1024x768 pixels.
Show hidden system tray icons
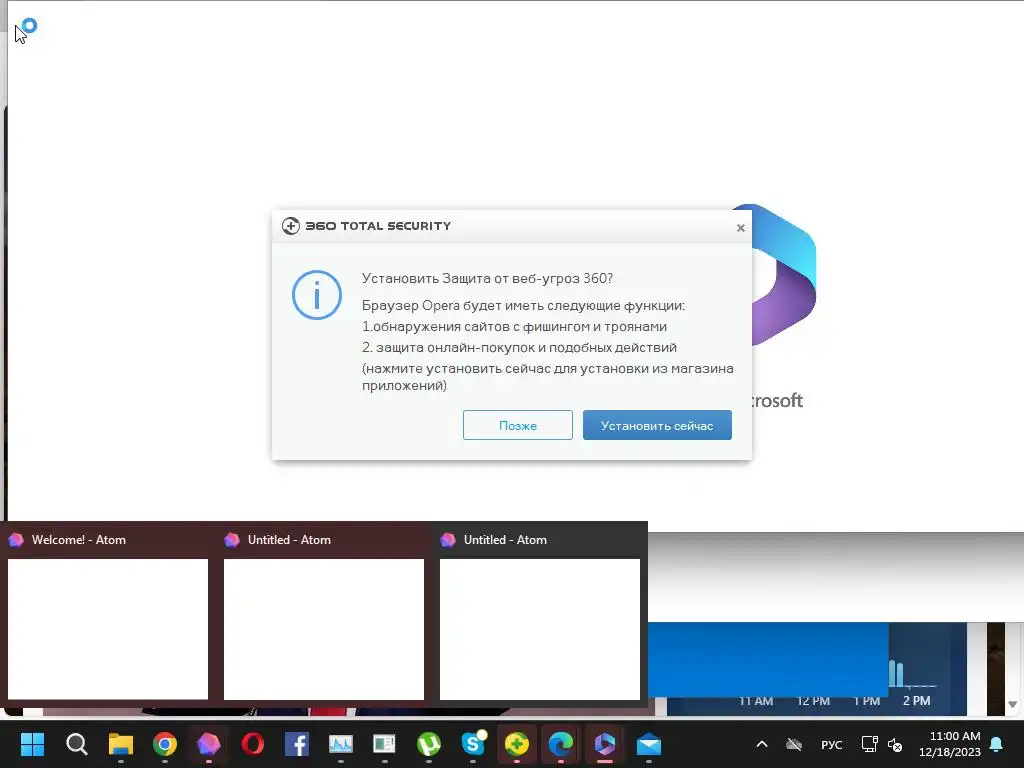coord(761,744)
